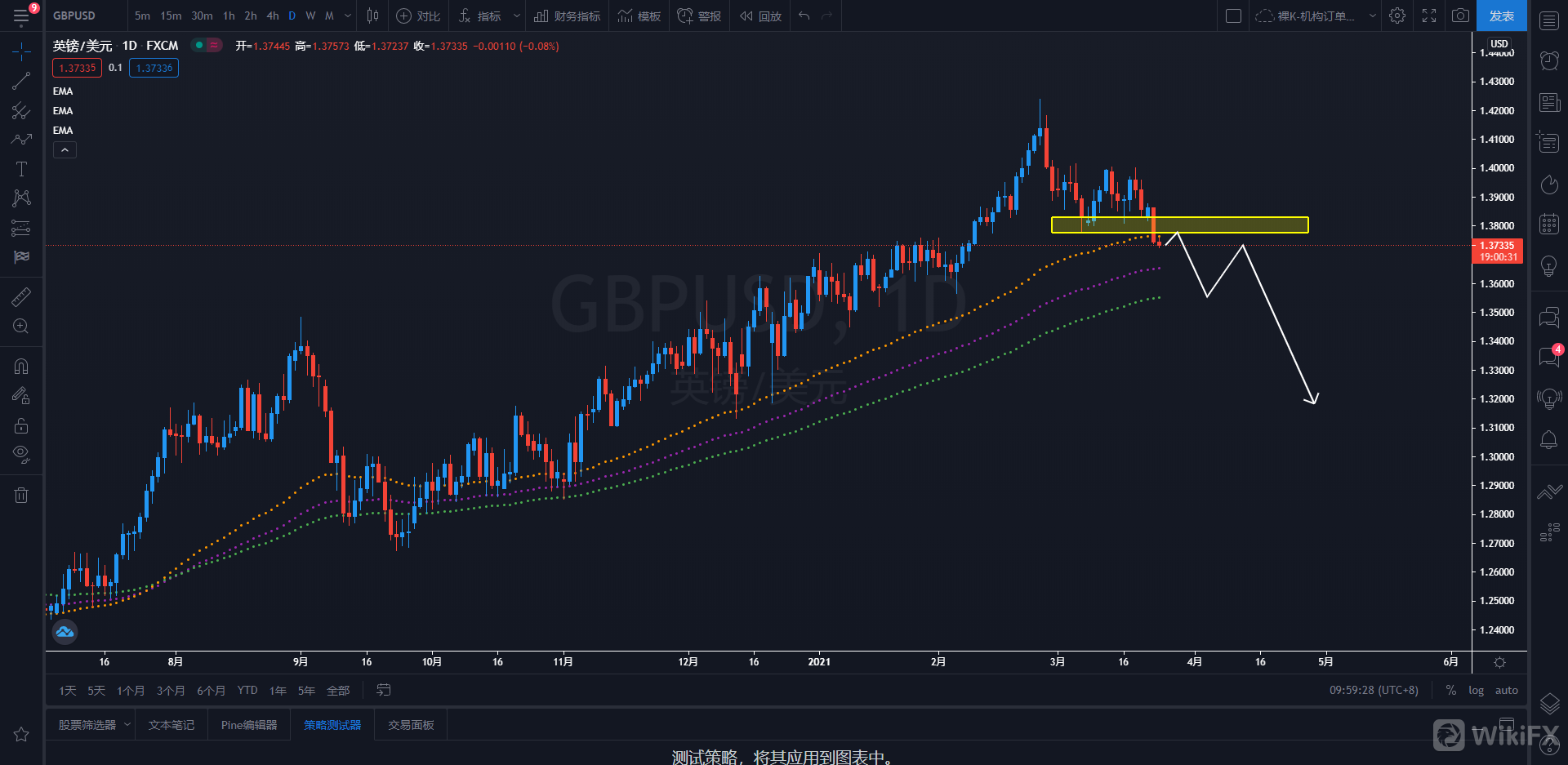Image resolution: width=1568 pixels, height=765 pixels.
Task: Click the blue 发表 publish button
Action: click(x=1501, y=16)
